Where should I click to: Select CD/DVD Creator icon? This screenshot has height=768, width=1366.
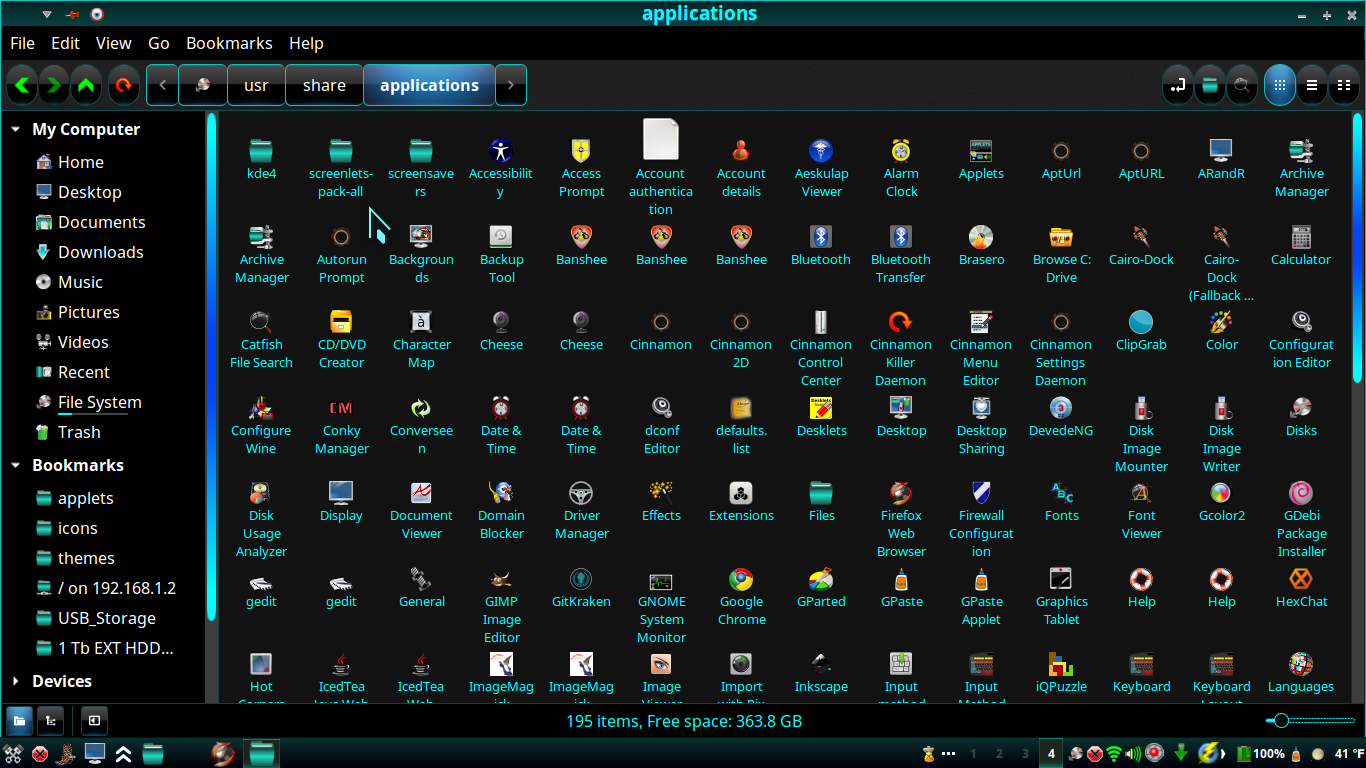click(341, 321)
